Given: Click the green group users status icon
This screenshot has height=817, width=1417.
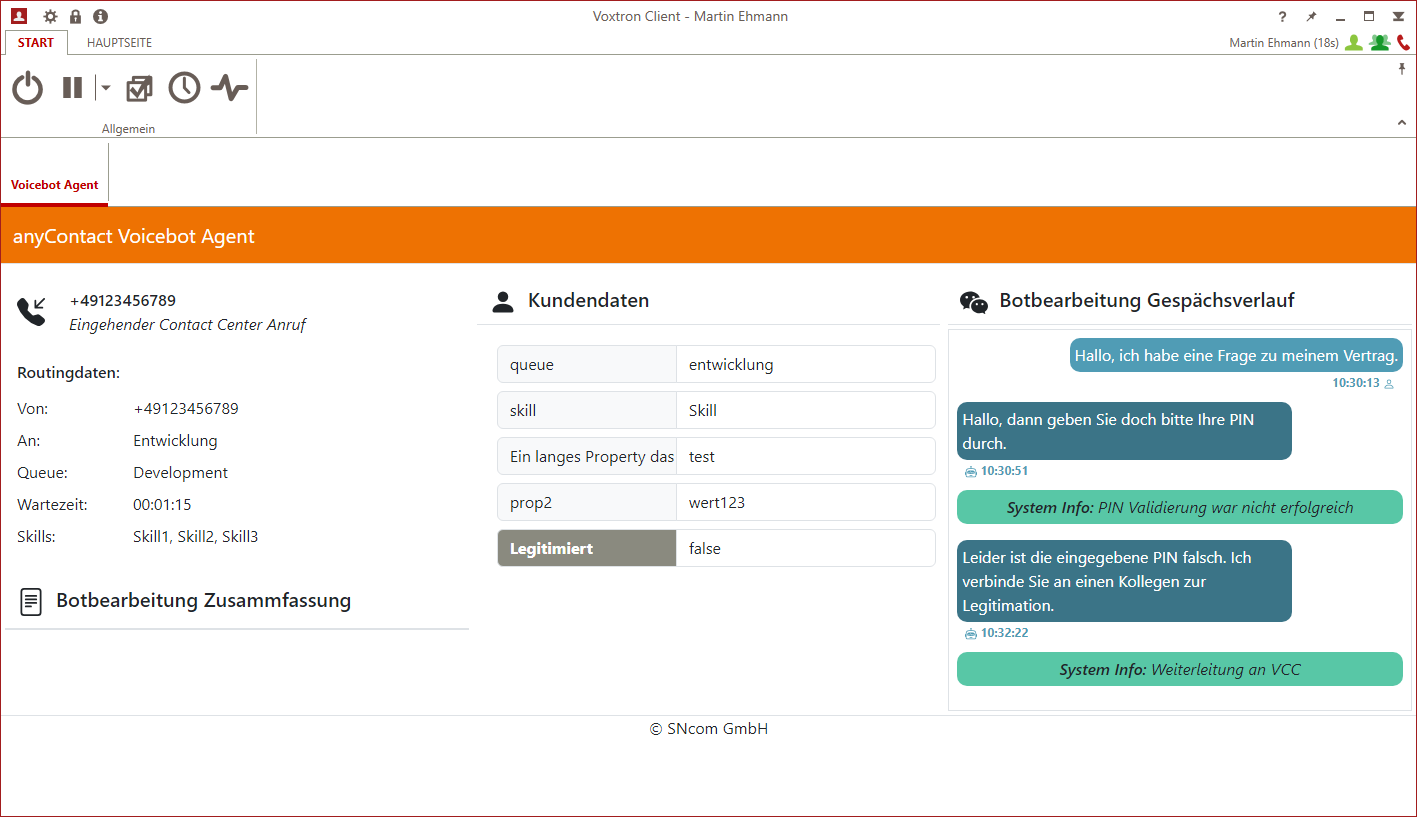Looking at the screenshot, I should 1380,43.
